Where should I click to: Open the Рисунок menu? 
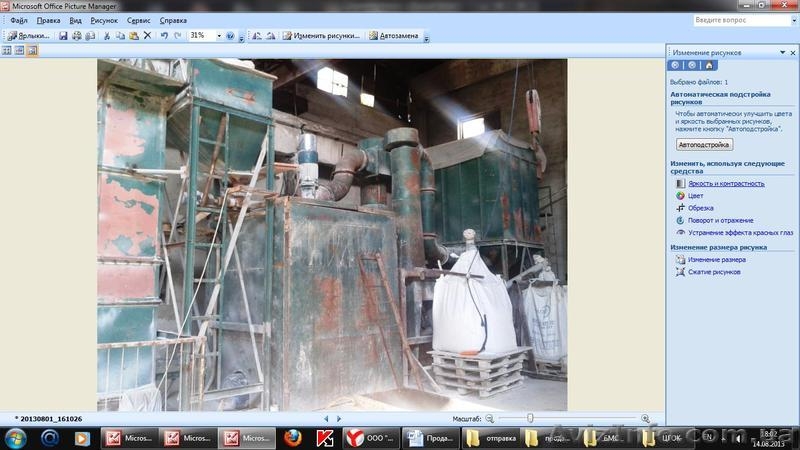[x=104, y=20]
